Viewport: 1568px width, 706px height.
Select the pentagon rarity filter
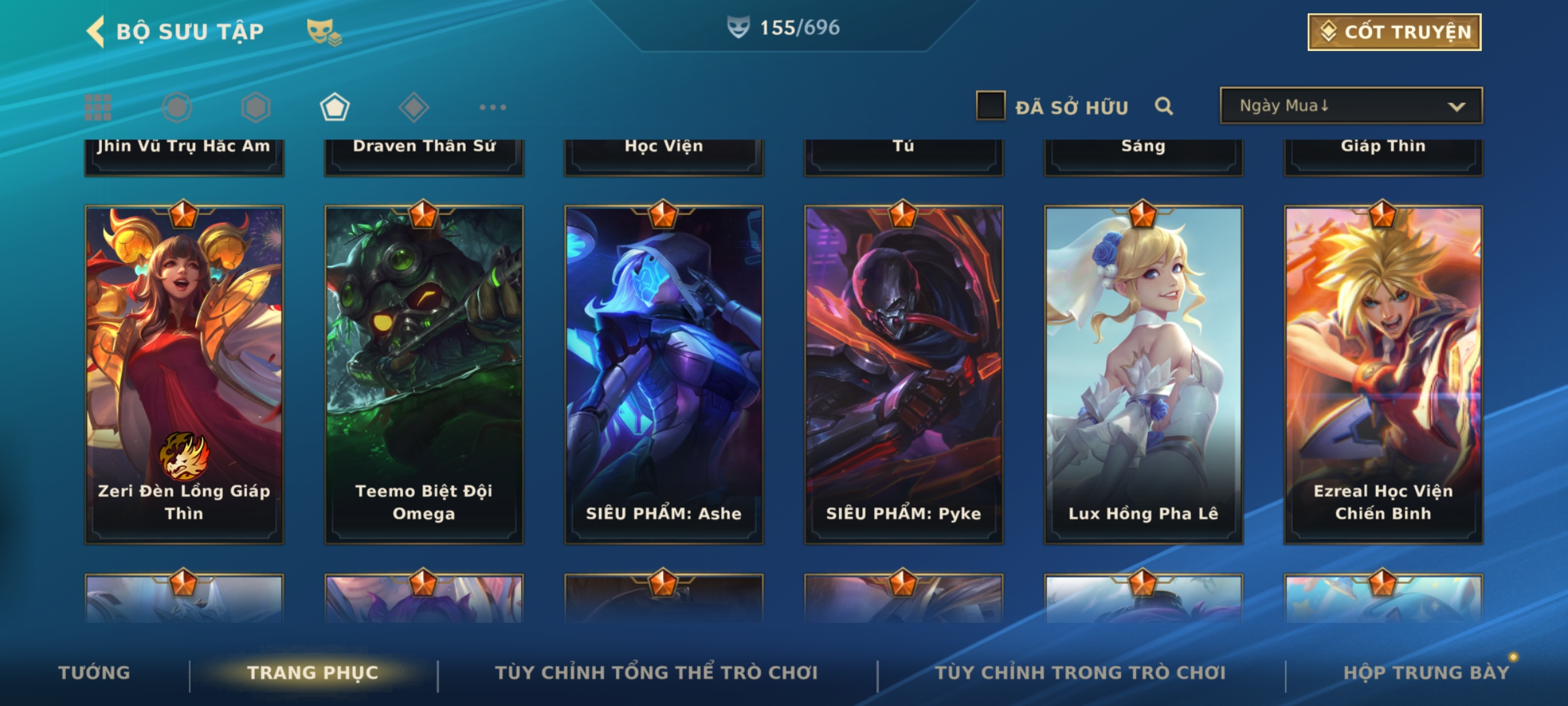coord(335,107)
